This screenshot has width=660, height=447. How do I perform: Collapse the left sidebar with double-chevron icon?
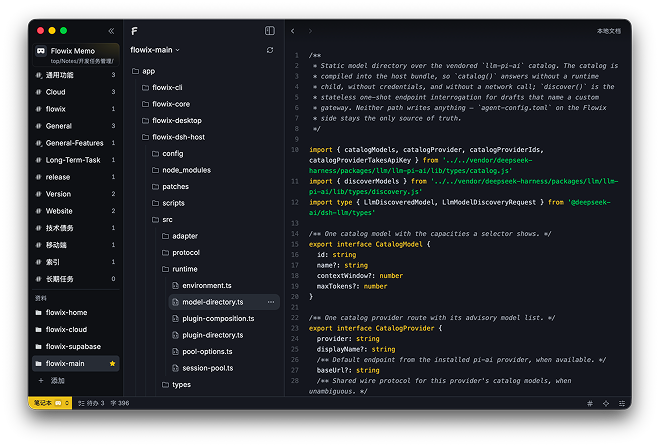pos(111,31)
